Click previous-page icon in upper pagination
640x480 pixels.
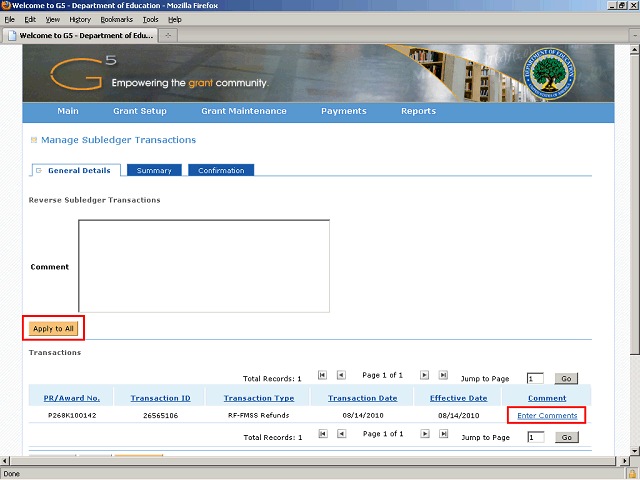[341, 375]
